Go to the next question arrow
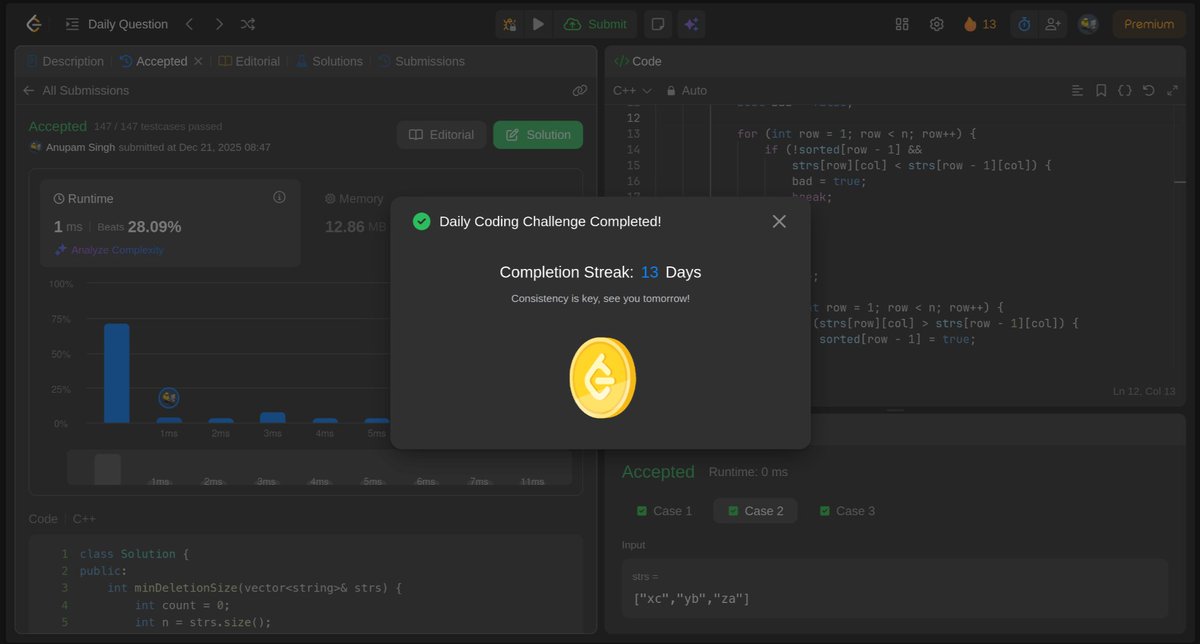The image size is (1200, 644). tap(219, 24)
